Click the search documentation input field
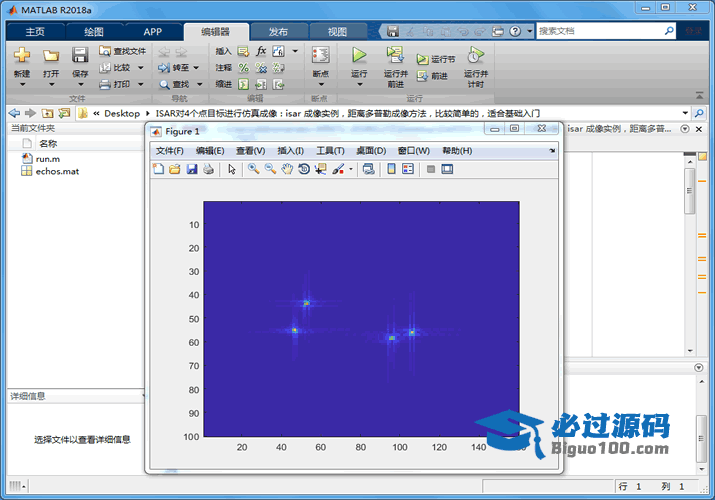This screenshot has width=715, height=500. click(600, 31)
